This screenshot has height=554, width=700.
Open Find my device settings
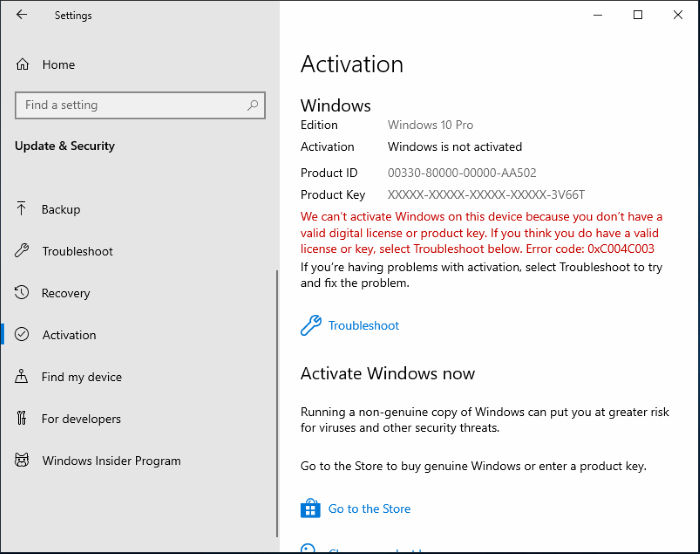[x=81, y=377]
